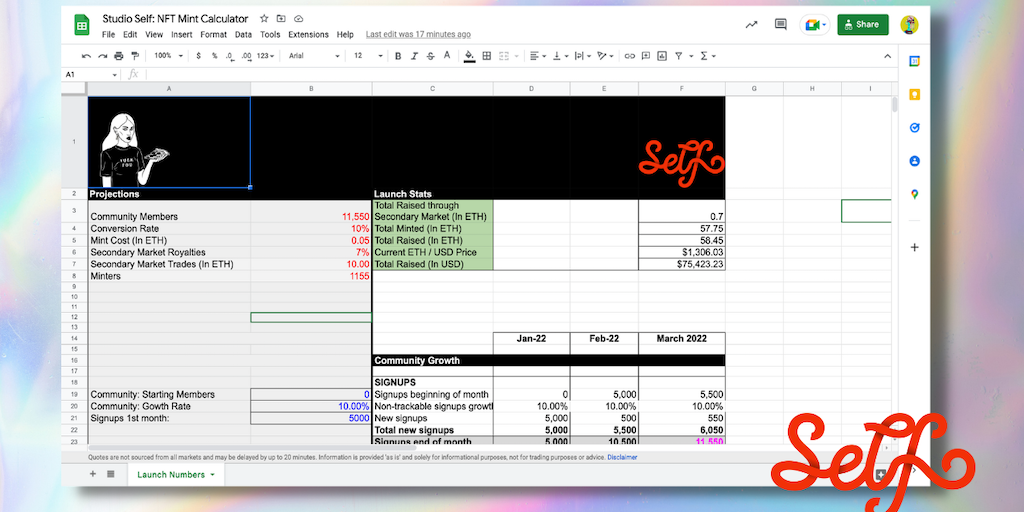
Task: Open the zoom level dropdown
Action: [166, 56]
